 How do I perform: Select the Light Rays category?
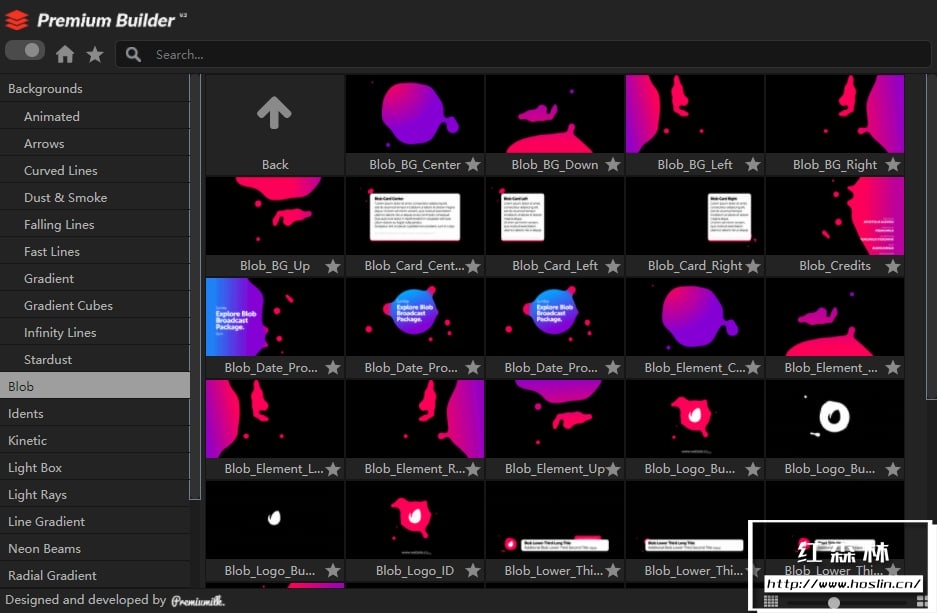pyautogui.click(x=37, y=495)
